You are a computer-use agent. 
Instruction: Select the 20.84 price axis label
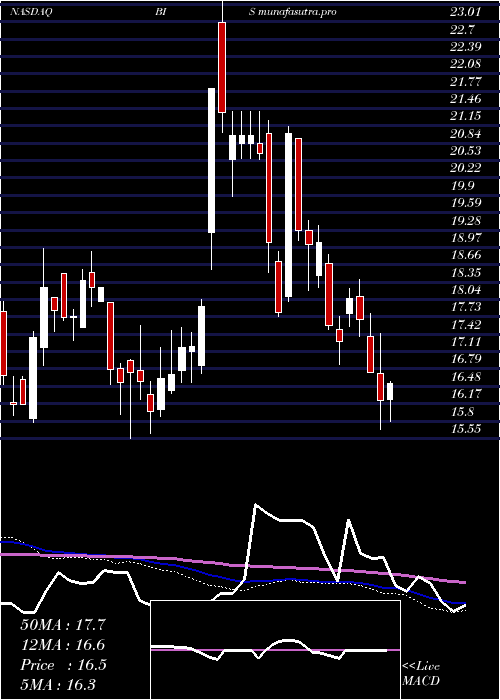point(466,133)
